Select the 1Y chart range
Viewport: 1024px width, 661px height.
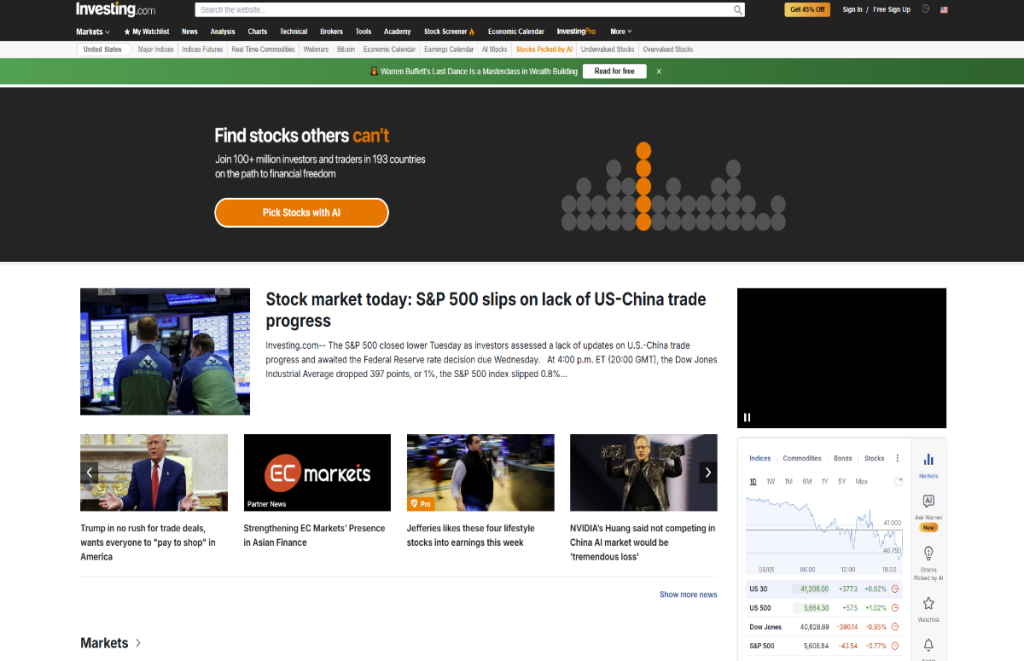[825, 481]
